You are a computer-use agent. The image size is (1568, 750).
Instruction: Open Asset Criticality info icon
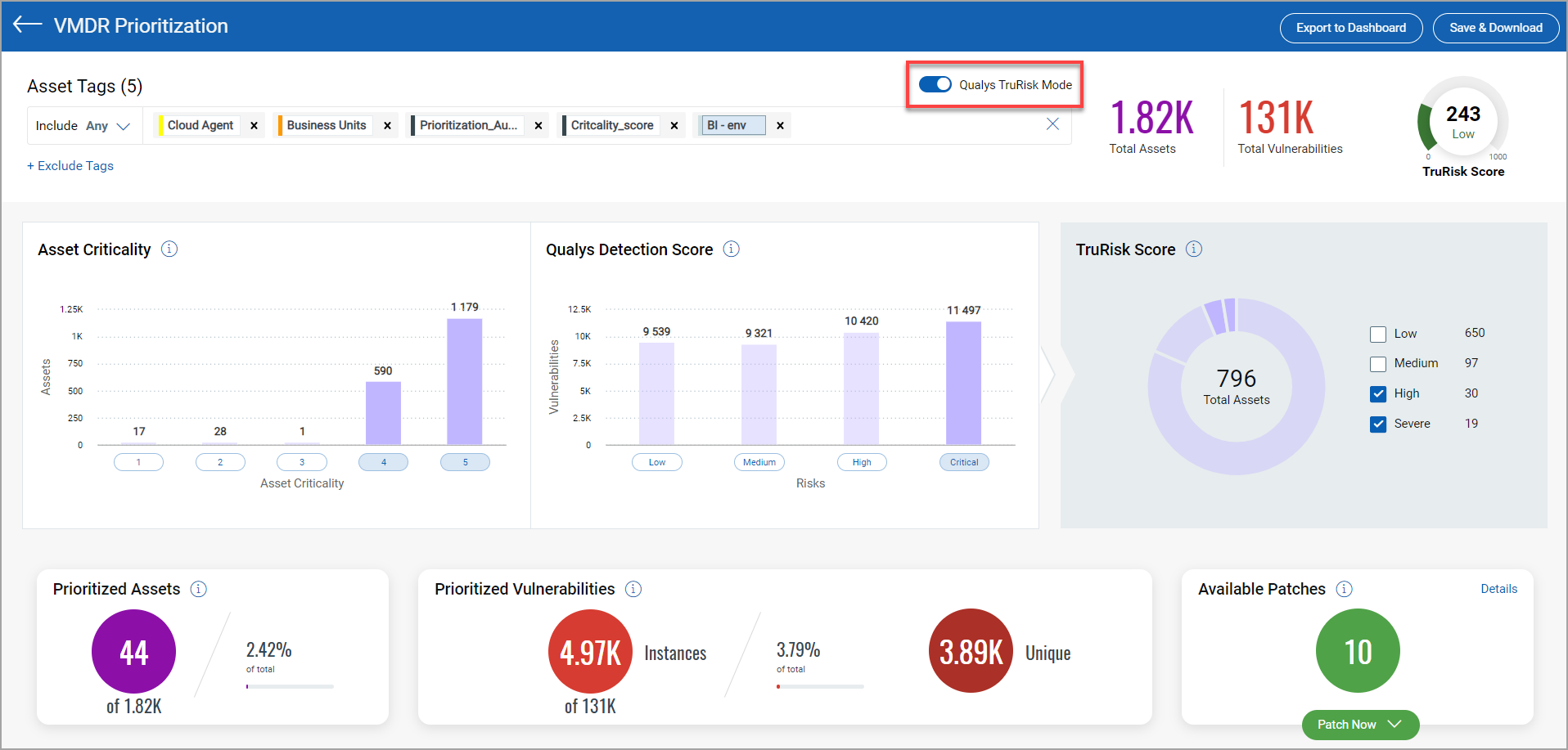(x=169, y=249)
